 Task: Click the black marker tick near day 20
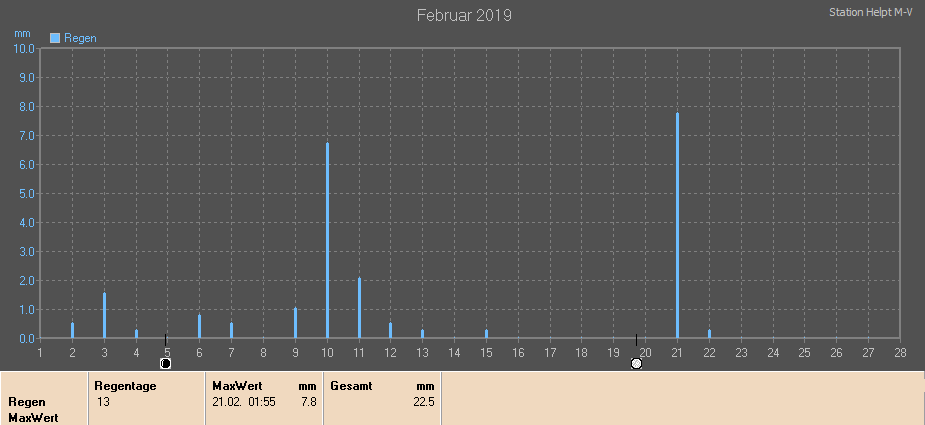(x=637, y=339)
